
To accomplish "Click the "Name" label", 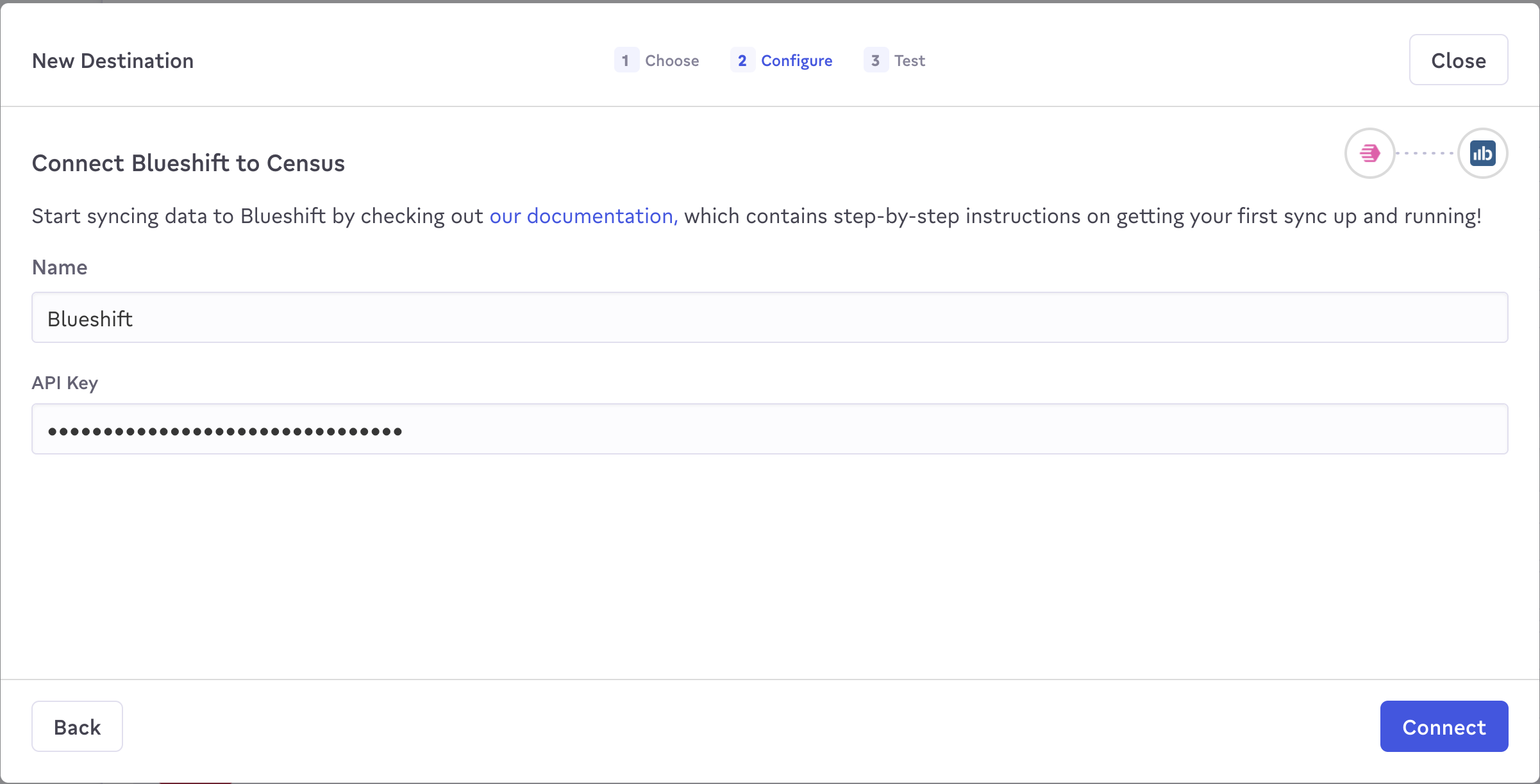I will [x=60, y=267].
